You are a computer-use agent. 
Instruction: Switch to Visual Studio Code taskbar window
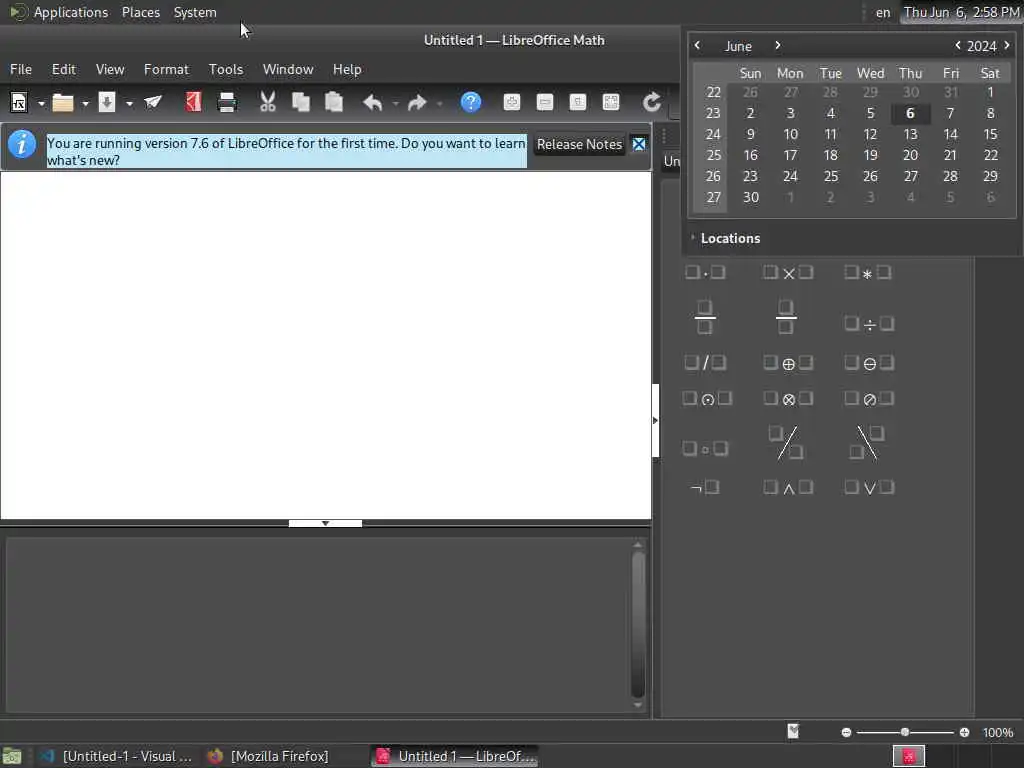point(116,756)
